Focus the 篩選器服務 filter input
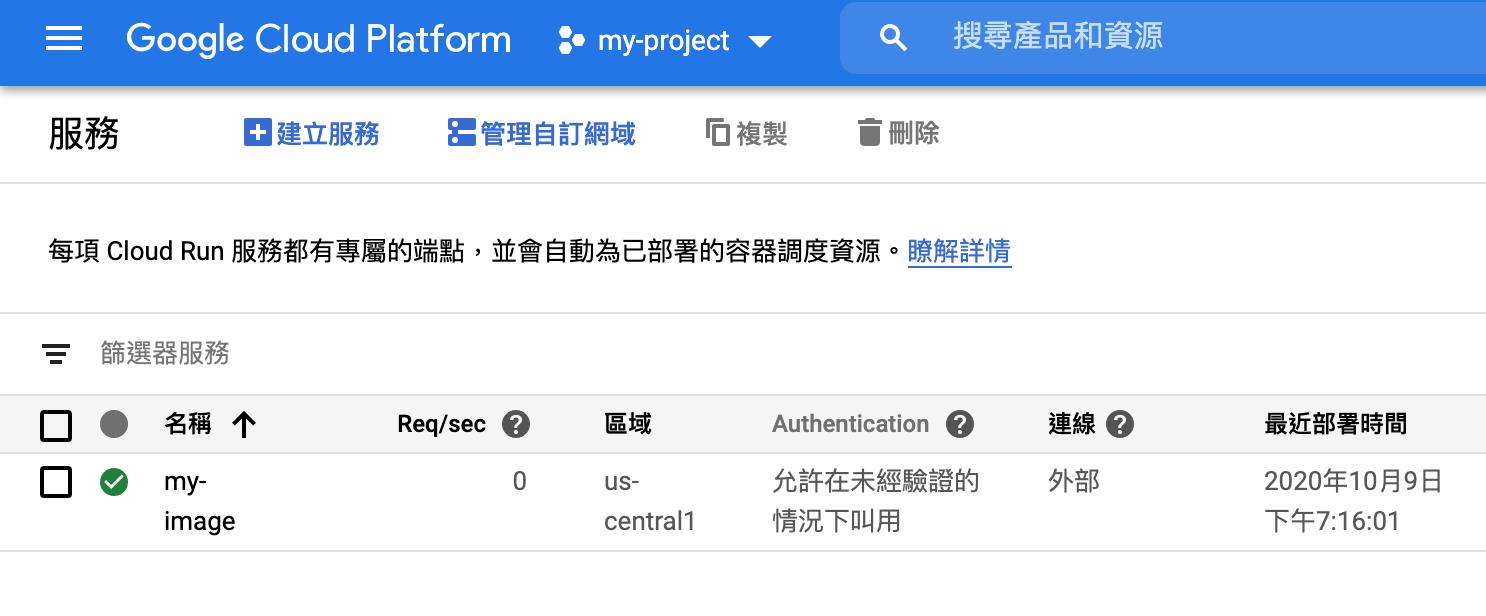The image size is (1486, 616). [165, 353]
